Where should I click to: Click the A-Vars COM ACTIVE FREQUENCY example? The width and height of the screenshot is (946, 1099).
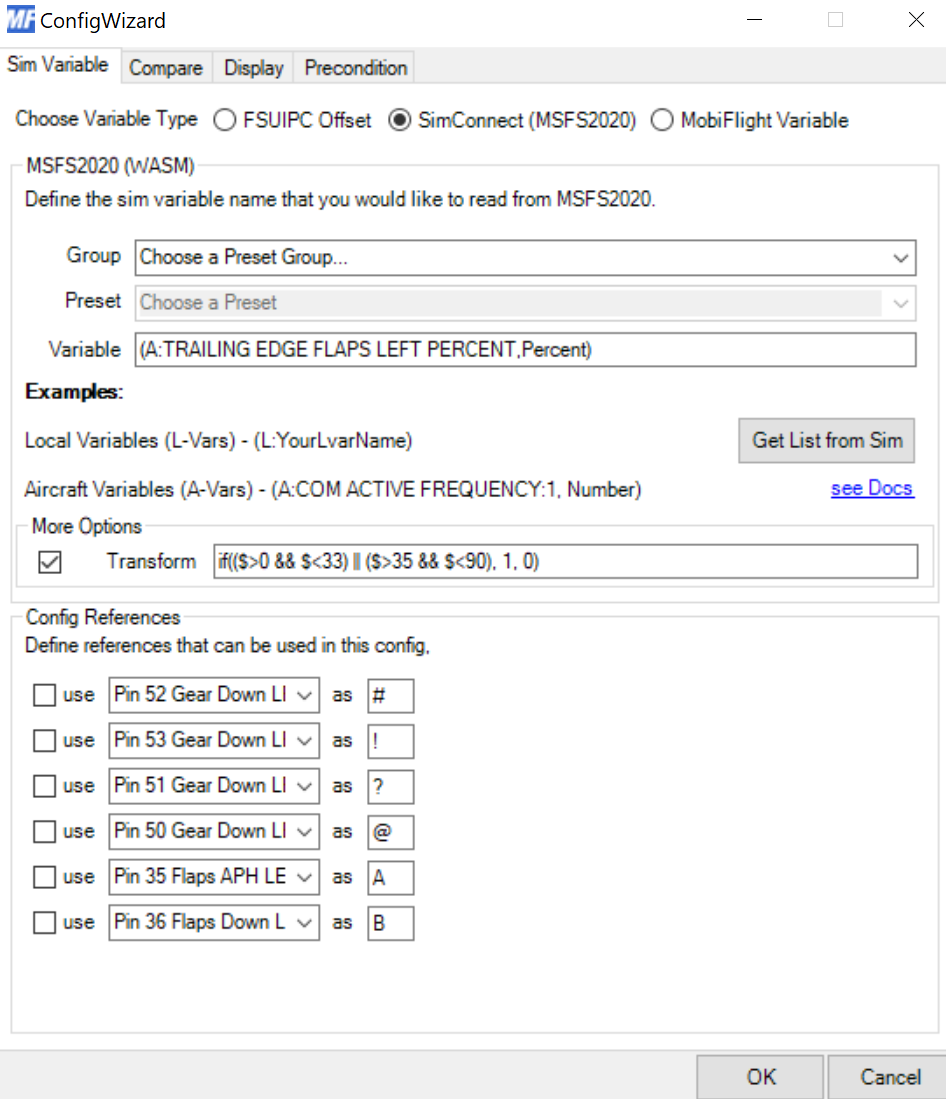(333, 489)
